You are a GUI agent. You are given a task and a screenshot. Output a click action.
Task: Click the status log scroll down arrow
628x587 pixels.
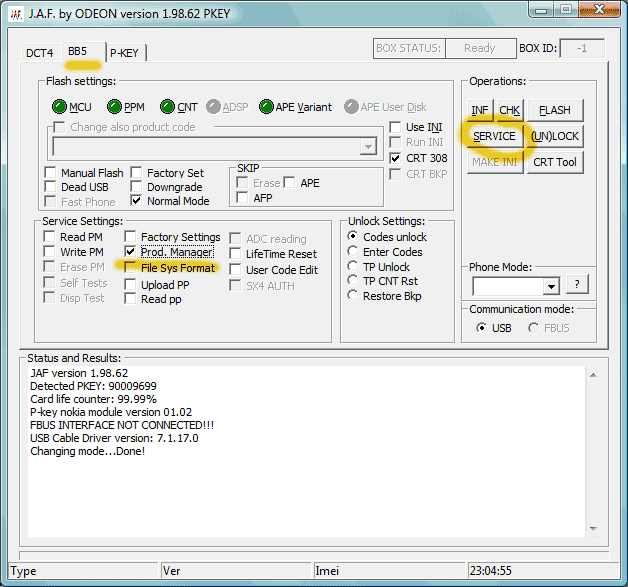(x=594, y=529)
